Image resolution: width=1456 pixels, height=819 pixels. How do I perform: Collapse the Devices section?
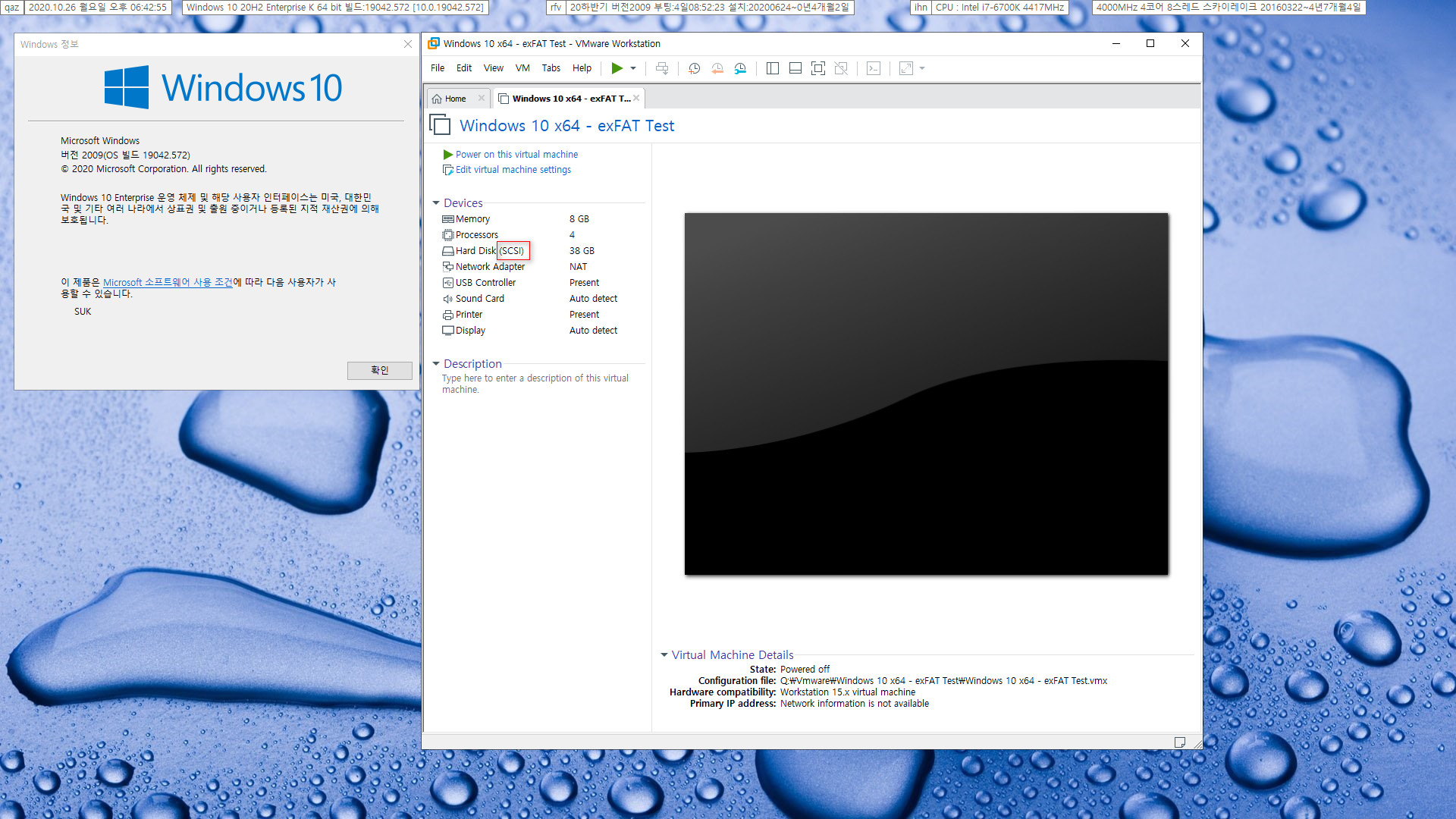(436, 203)
